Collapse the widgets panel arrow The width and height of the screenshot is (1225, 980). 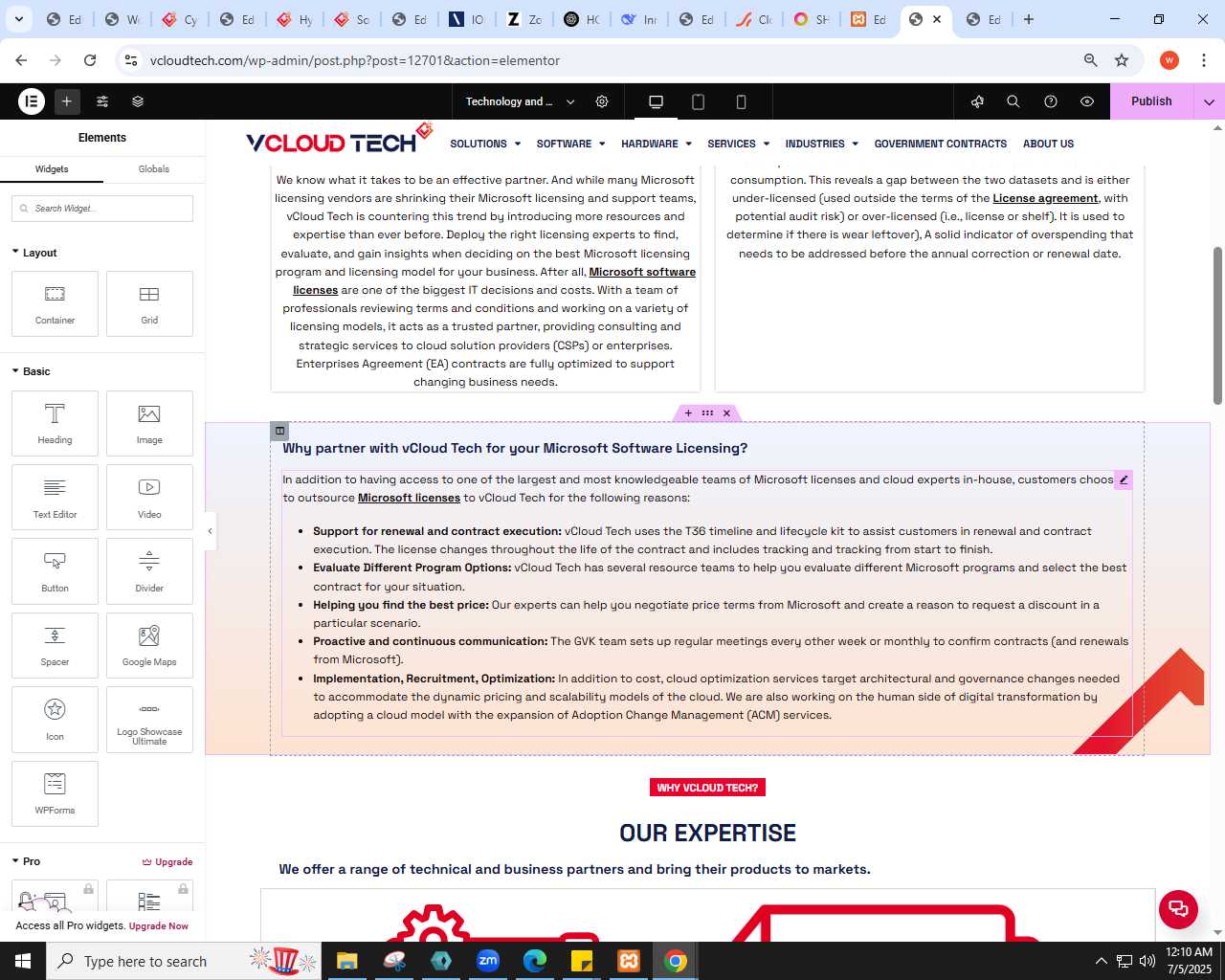tap(210, 531)
